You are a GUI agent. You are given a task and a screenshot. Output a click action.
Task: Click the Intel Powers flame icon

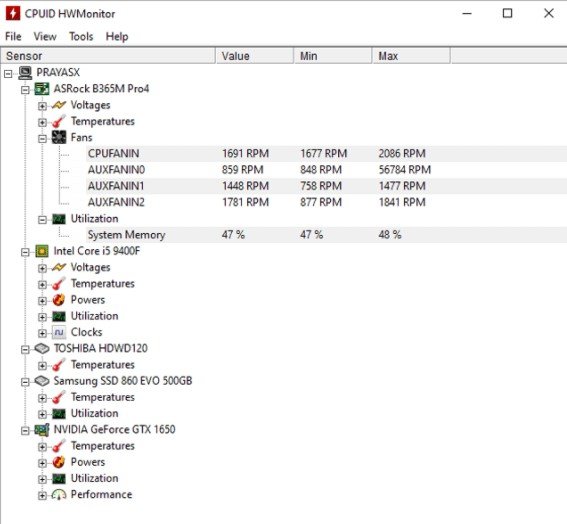[59, 300]
